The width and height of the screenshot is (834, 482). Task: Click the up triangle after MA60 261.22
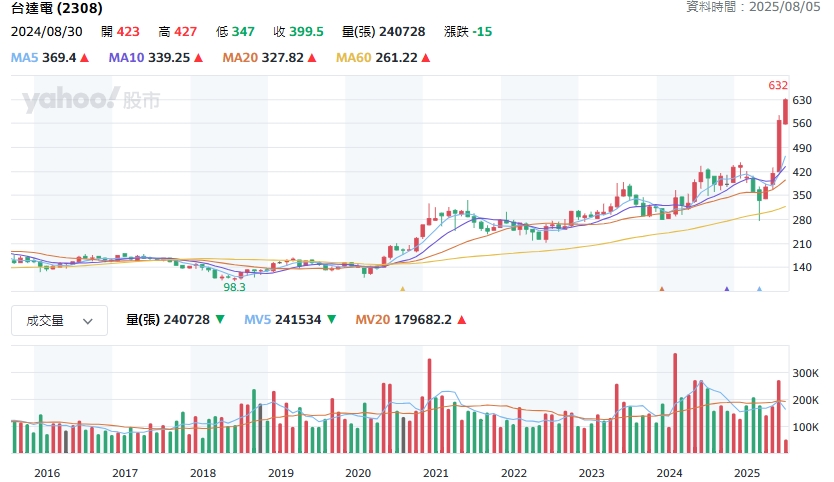tap(425, 58)
